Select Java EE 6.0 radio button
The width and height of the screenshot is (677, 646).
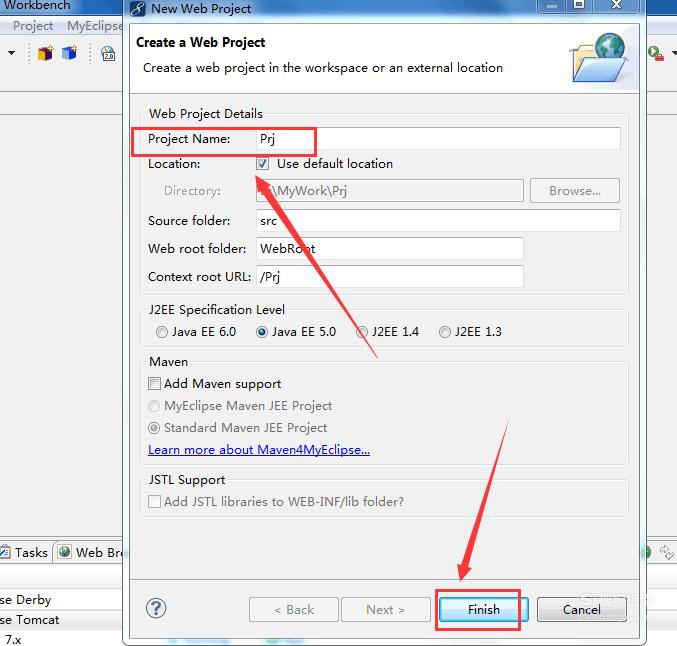point(161,332)
